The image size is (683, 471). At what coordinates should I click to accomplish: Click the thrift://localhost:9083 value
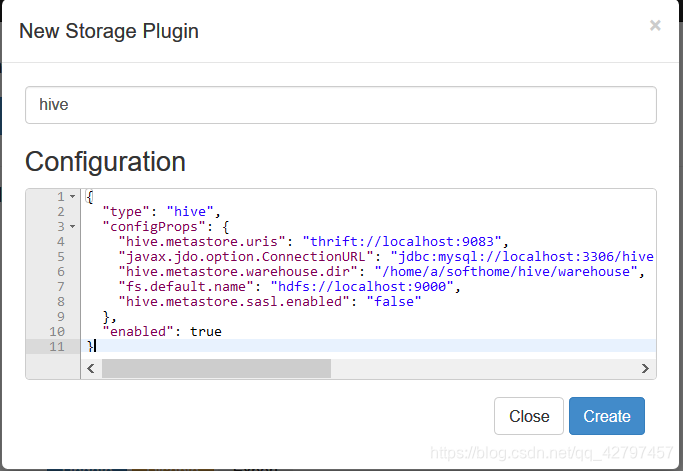pos(402,242)
